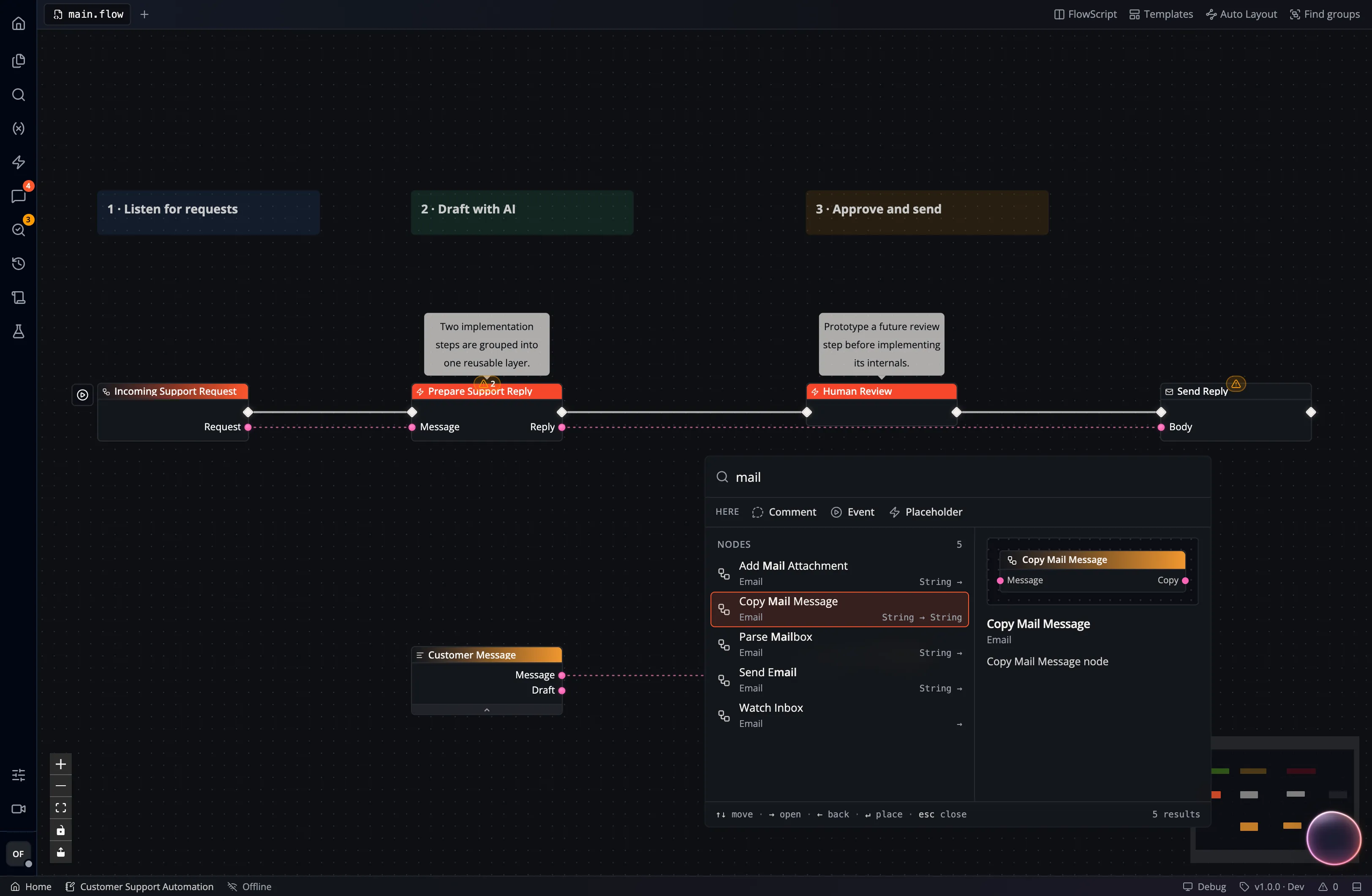Viewport: 1372px width, 896px height.
Task: Click the Prepare Support Reply node header
Action: pos(487,391)
